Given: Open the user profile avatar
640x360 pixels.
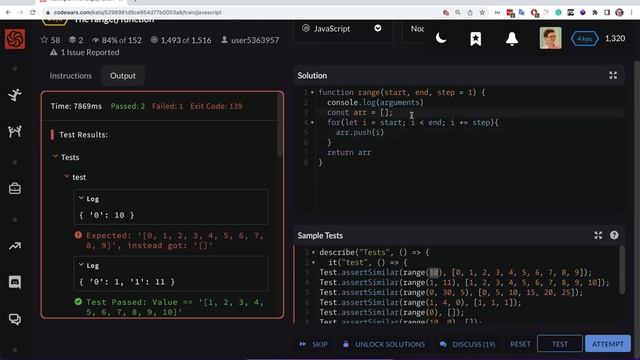Looking at the screenshot, I should coord(550,38).
